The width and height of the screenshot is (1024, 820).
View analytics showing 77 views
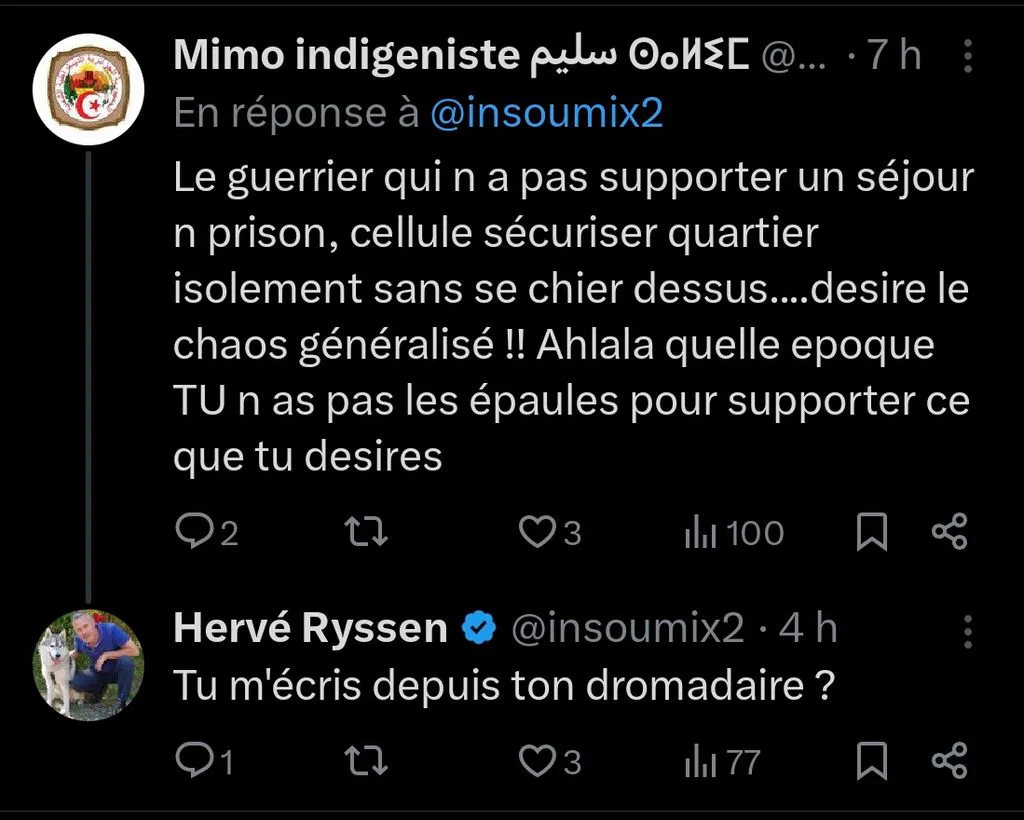[x=722, y=762]
